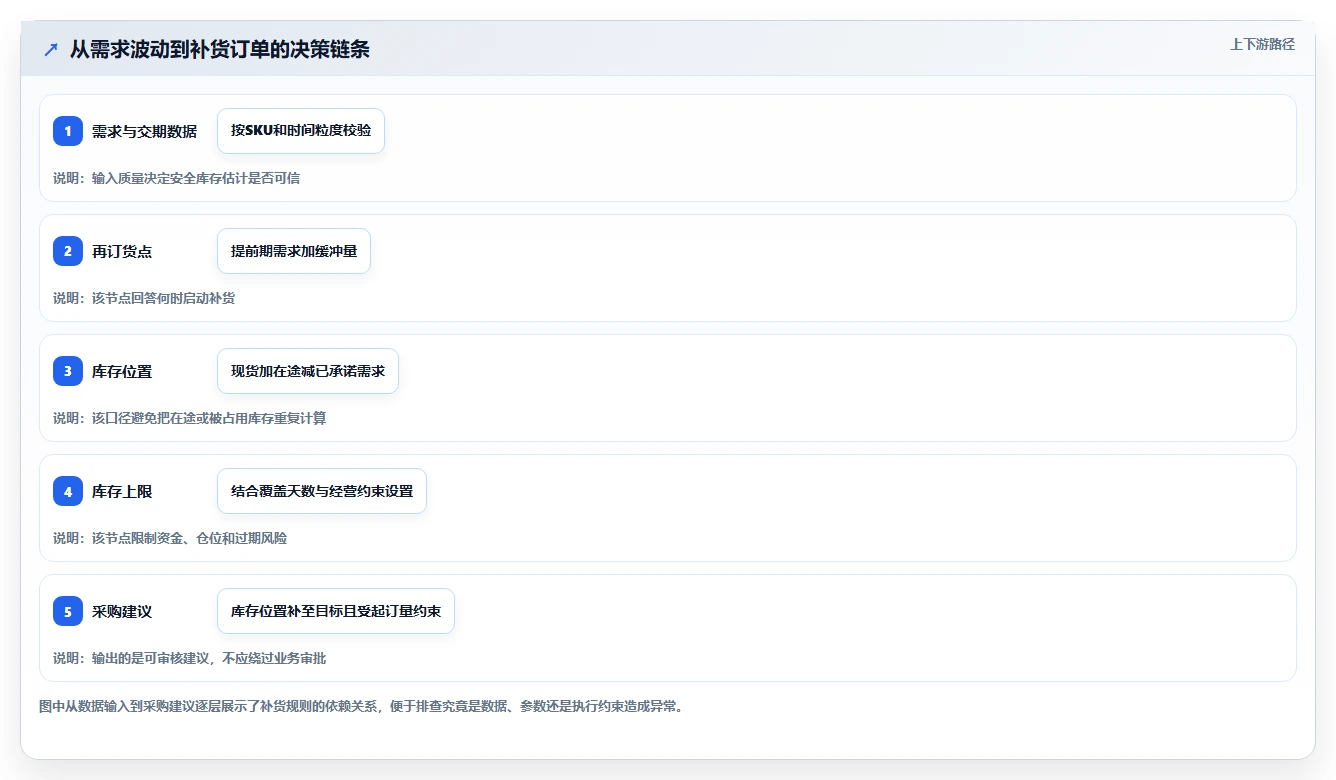Select the title 从需求波动到补货订单的决策链条

pos(220,49)
